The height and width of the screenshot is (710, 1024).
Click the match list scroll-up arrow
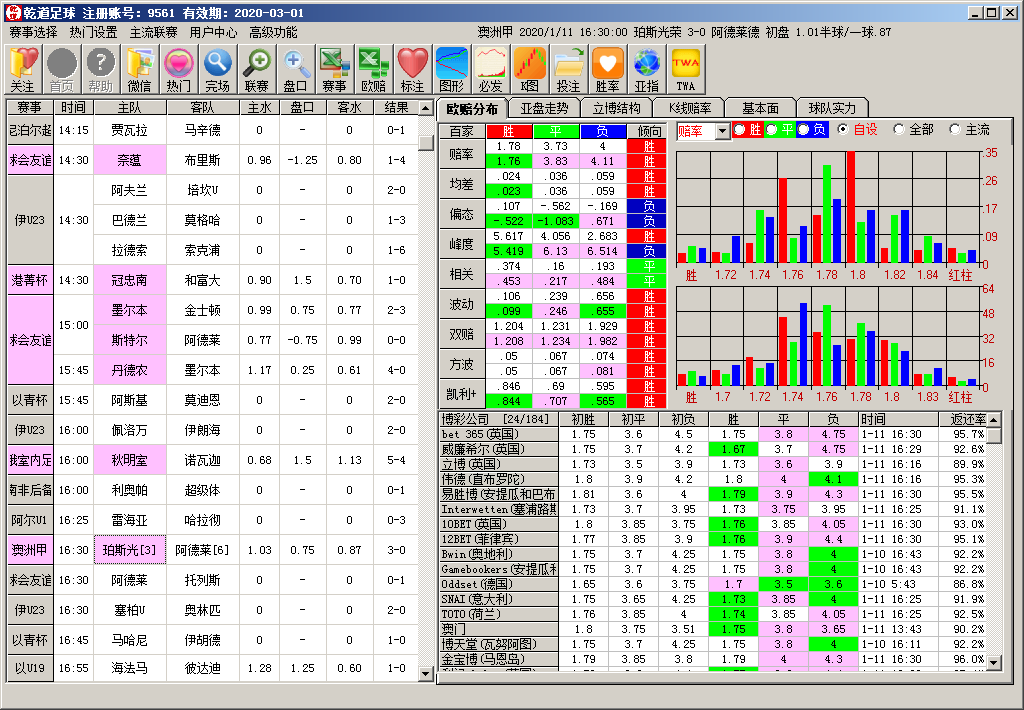pyautogui.click(x=426, y=108)
